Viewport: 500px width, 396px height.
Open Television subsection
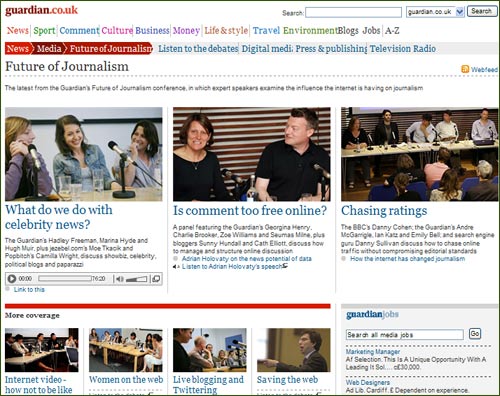(x=390, y=49)
